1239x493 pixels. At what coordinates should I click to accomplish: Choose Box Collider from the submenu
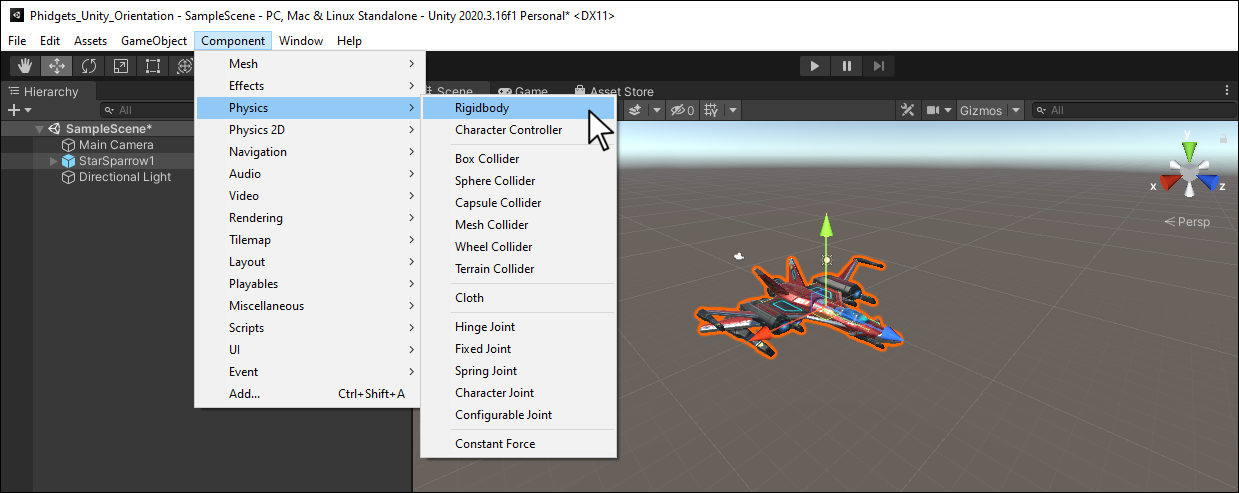pyautogui.click(x=518, y=159)
